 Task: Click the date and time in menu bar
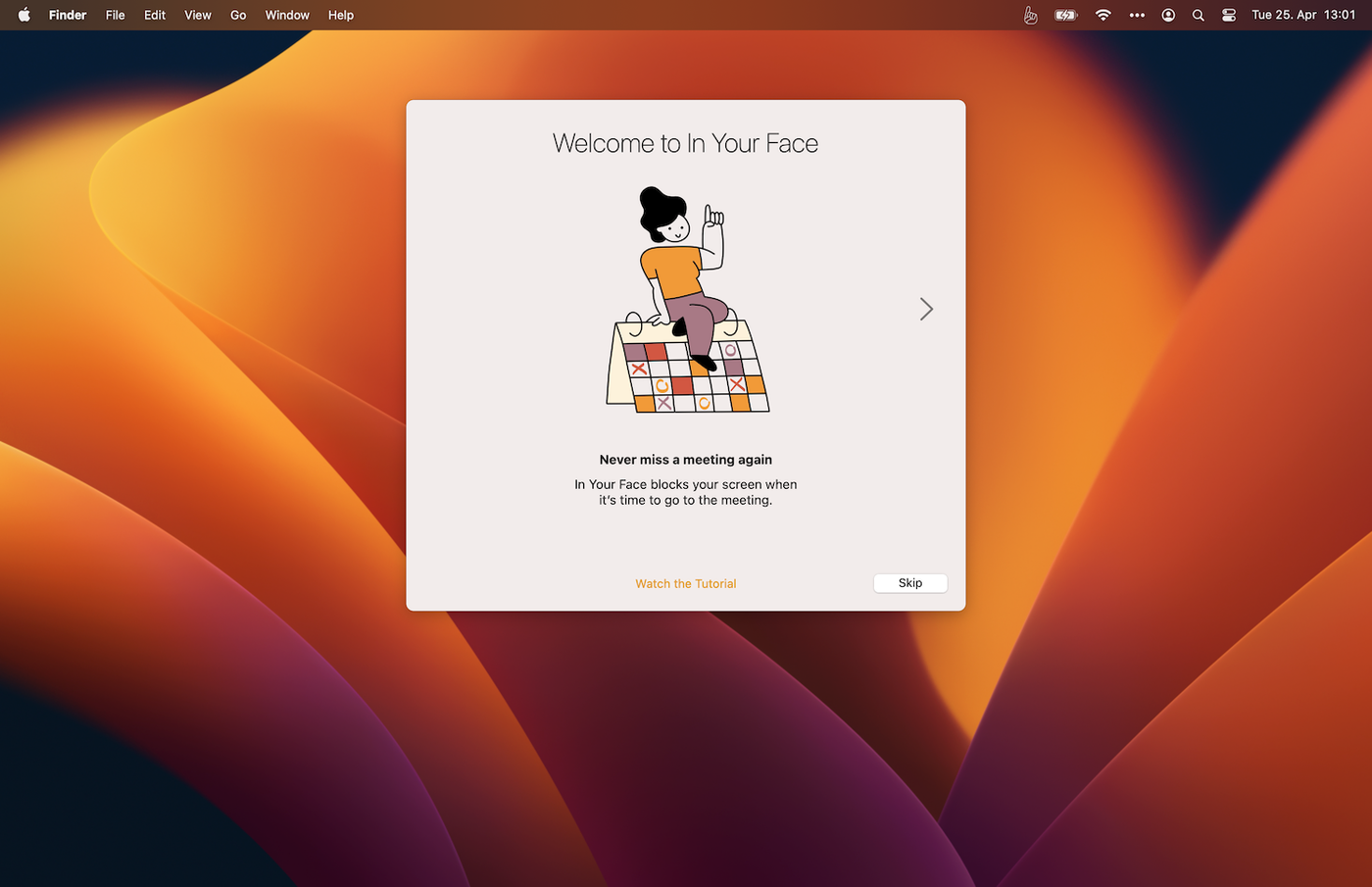(x=1302, y=15)
